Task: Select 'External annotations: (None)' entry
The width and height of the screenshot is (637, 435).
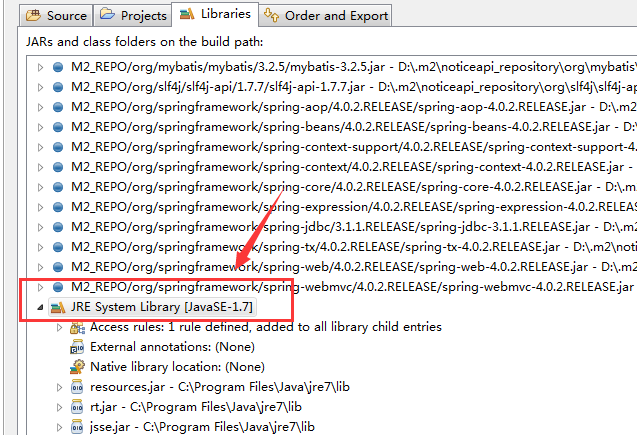Action: pos(172,347)
